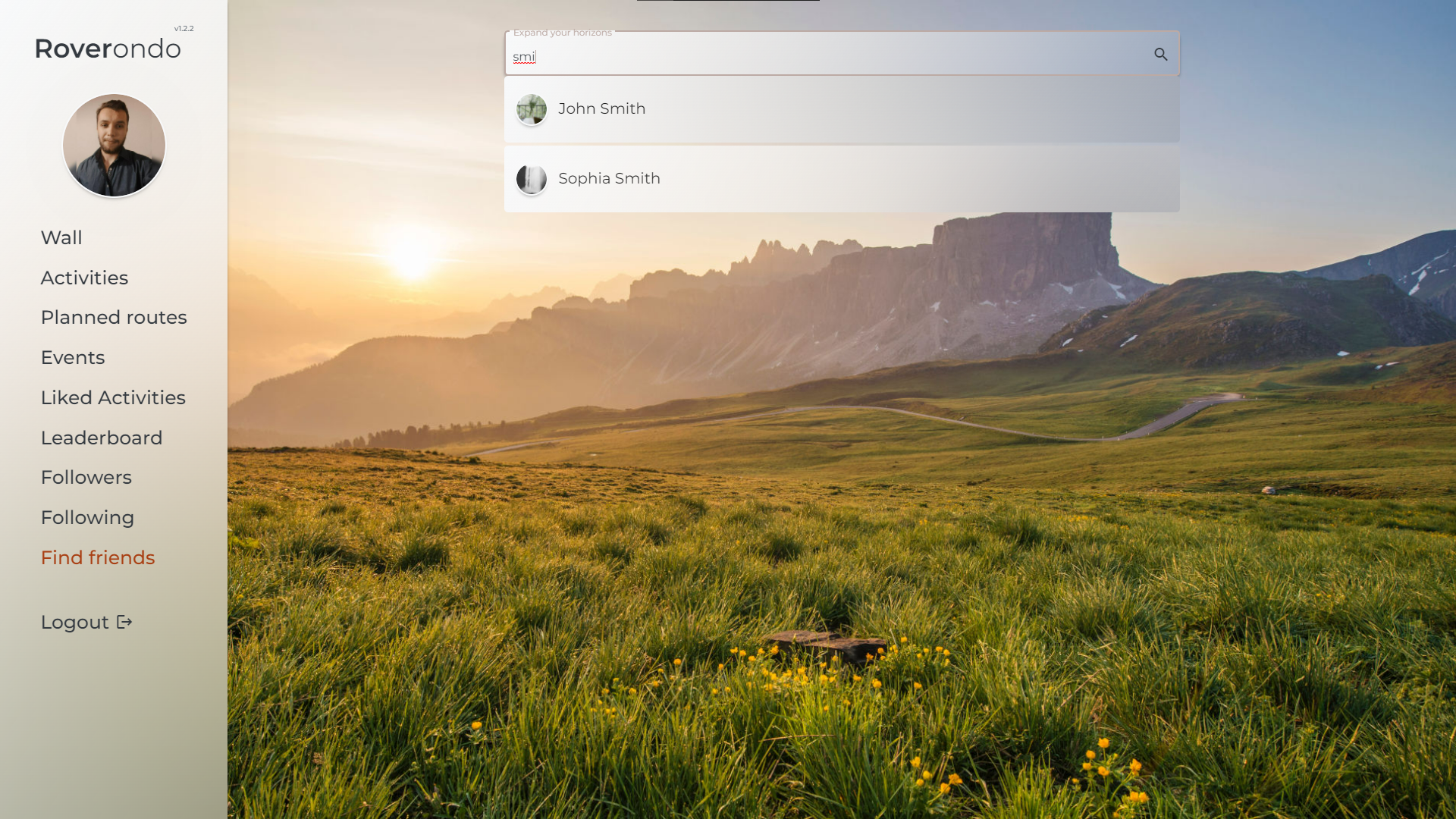Click the logout arrow icon
The width and height of the screenshot is (1456, 819).
pos(125,622)
